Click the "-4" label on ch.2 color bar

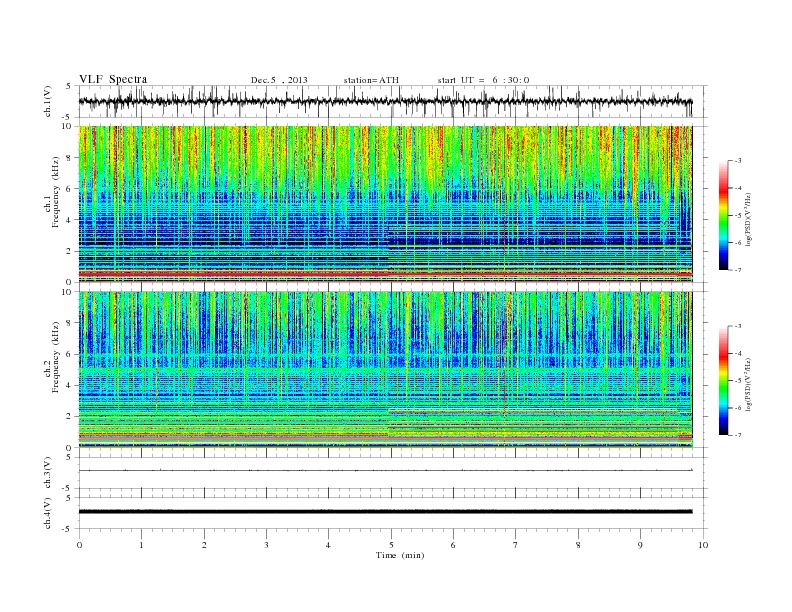tap(738, 353)
